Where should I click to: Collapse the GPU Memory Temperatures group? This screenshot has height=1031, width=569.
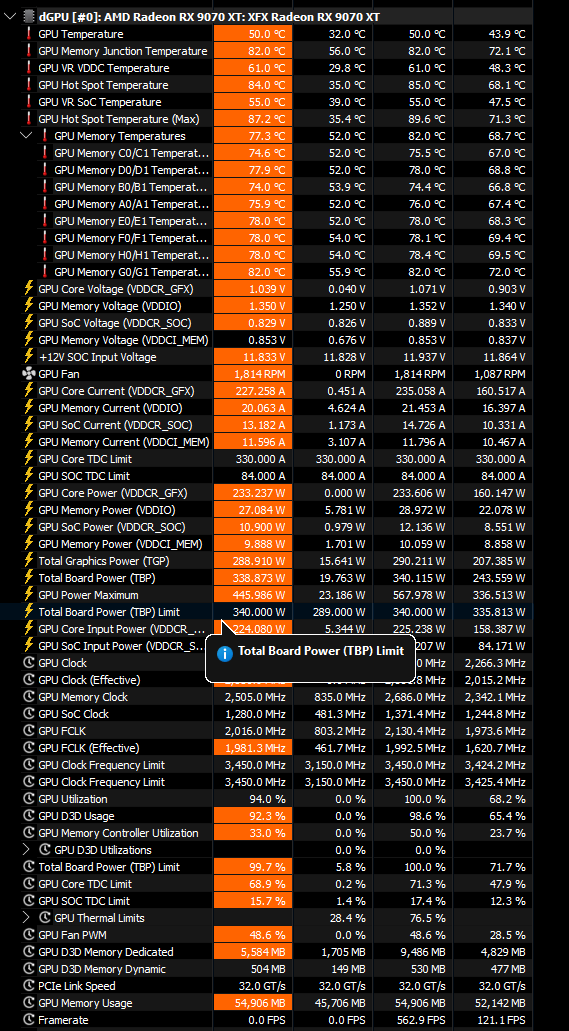[26, 135]
